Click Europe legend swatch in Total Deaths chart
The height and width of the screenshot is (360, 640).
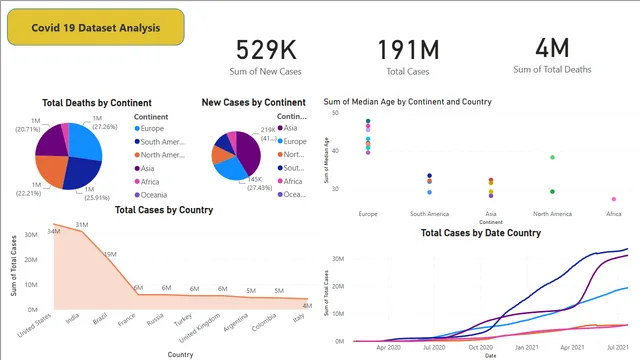[x=137, y=128]
